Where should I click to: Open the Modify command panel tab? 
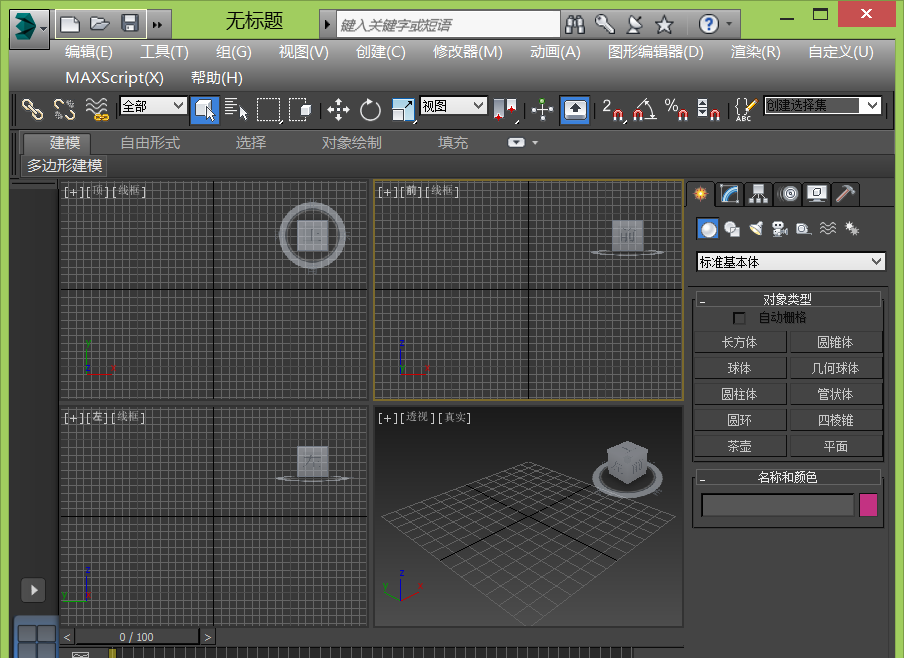point(729,194)
